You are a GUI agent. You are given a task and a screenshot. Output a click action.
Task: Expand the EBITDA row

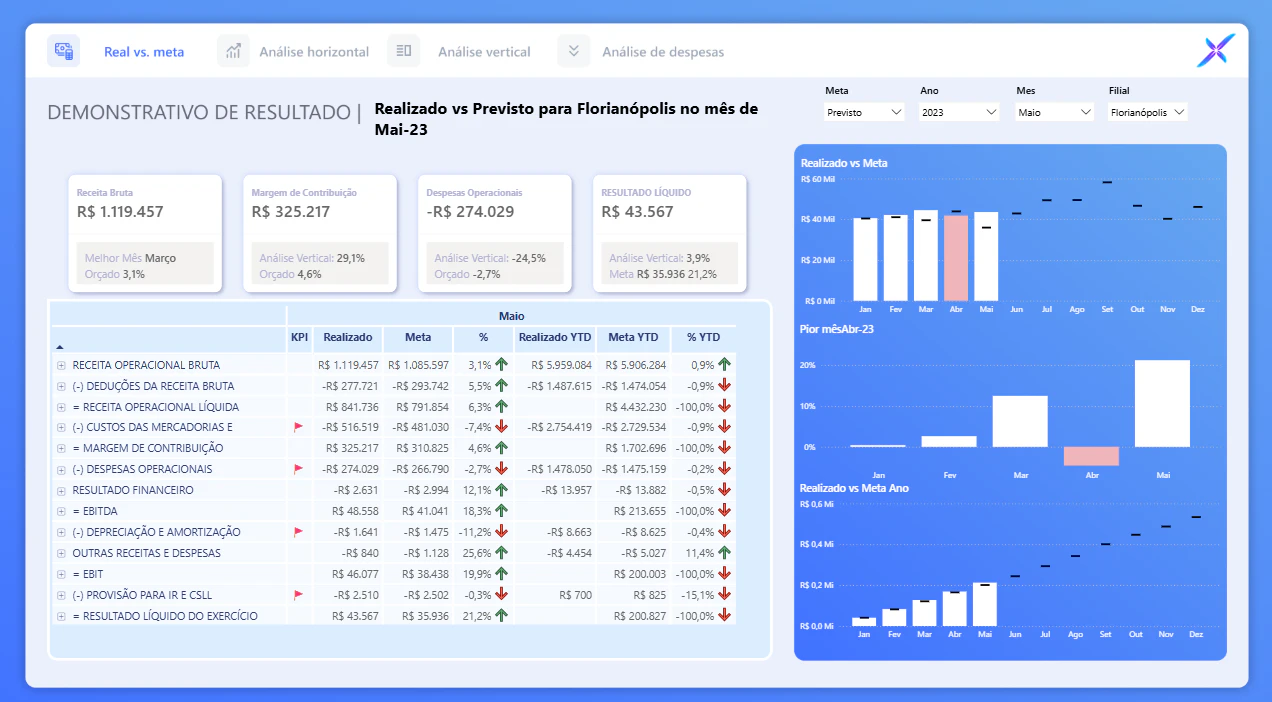pyautogui.click(x=62, y=511)
